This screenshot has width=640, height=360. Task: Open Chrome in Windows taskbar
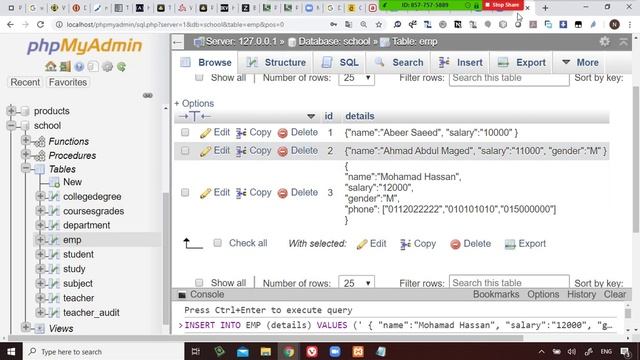[289, 351]
